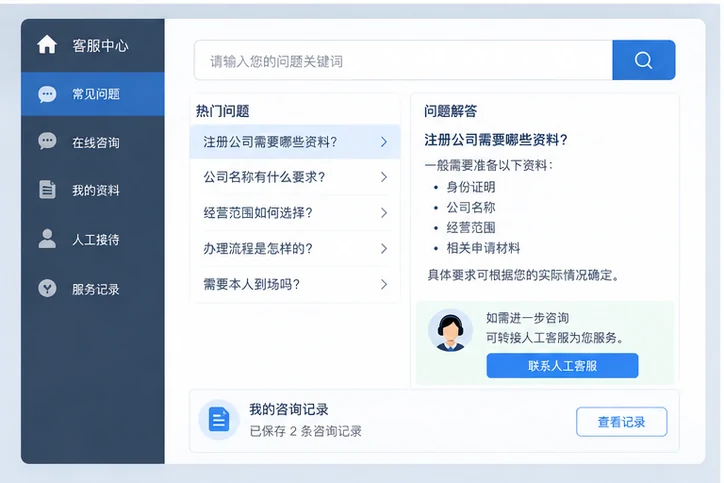Click the 问题解答 heading
724x483 pixels.
click(451, 111)
